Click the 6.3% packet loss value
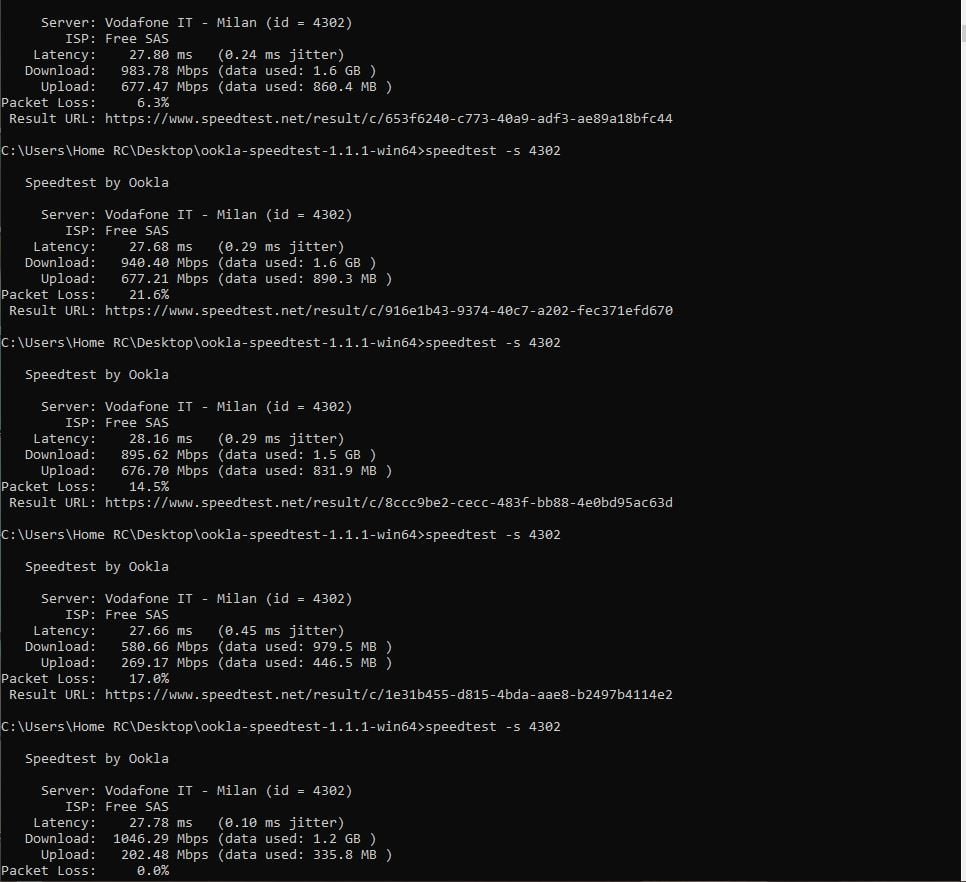The width and height of the screenshot is (966, 882). 152,103
